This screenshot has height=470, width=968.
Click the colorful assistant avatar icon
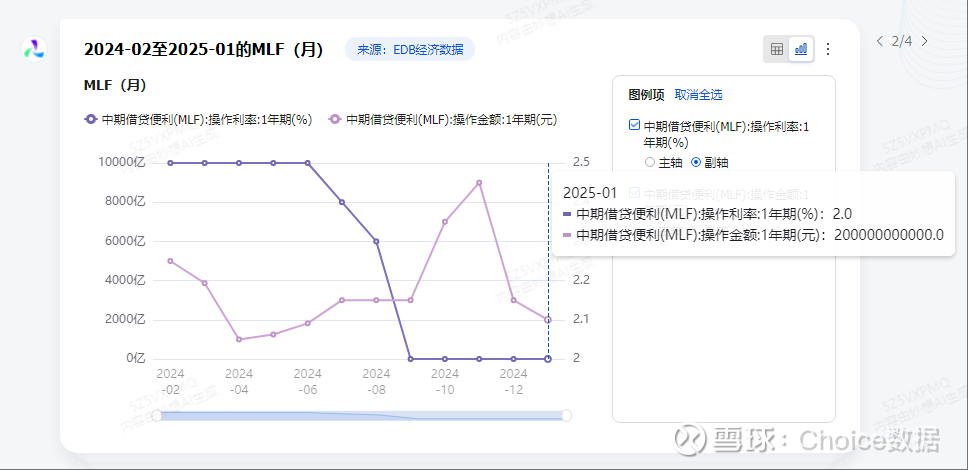[33, 49]
